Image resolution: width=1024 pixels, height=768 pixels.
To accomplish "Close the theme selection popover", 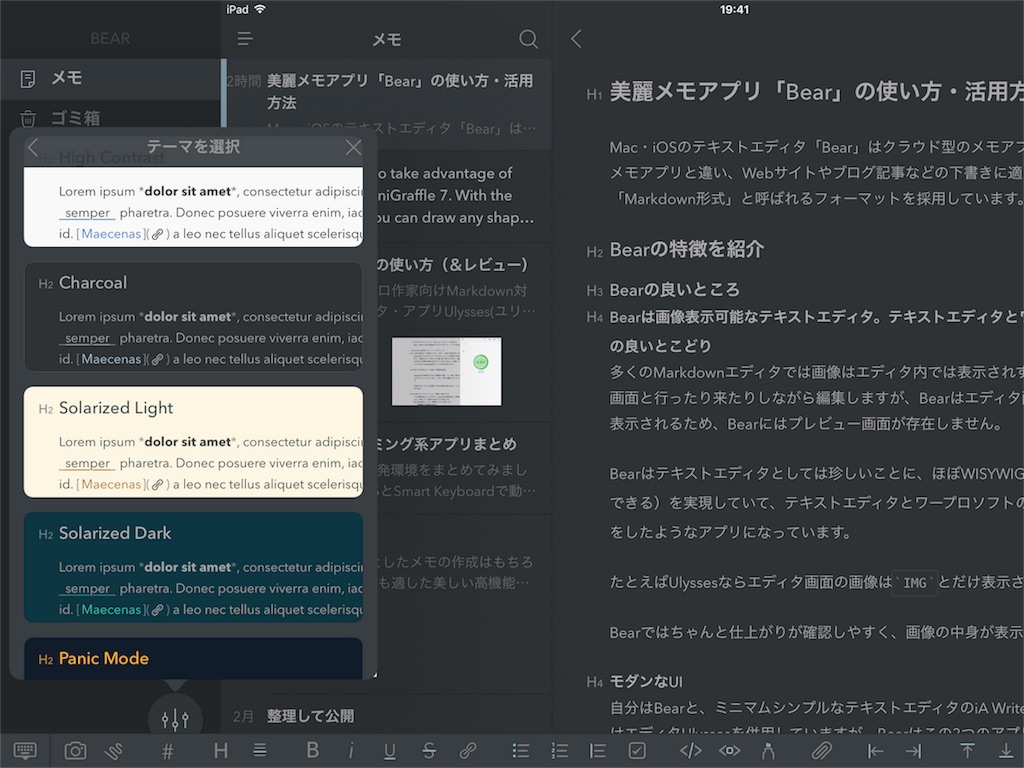I will click(353, 147).
